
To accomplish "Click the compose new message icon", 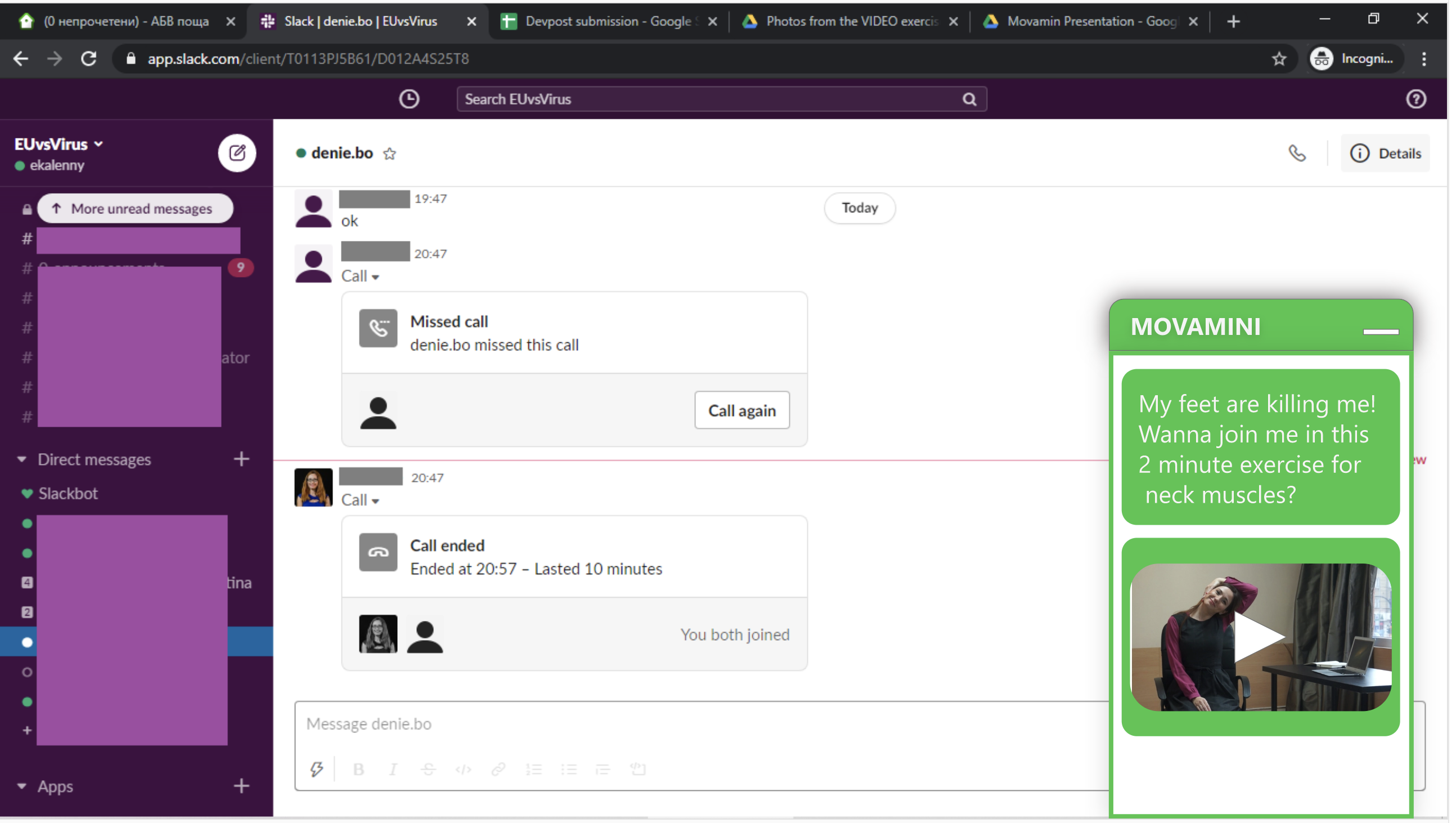I will coord(238,154).
